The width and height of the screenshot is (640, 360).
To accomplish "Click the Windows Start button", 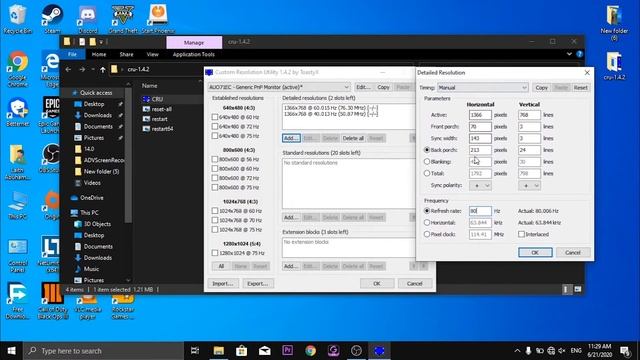I will [11, 351].
